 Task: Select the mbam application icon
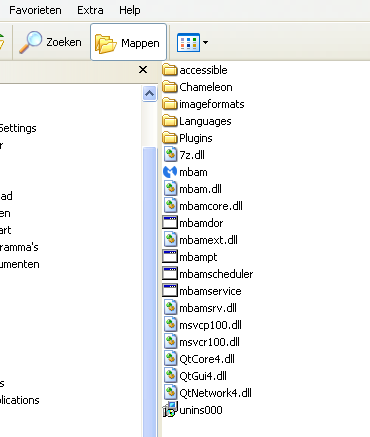point(170,172)
